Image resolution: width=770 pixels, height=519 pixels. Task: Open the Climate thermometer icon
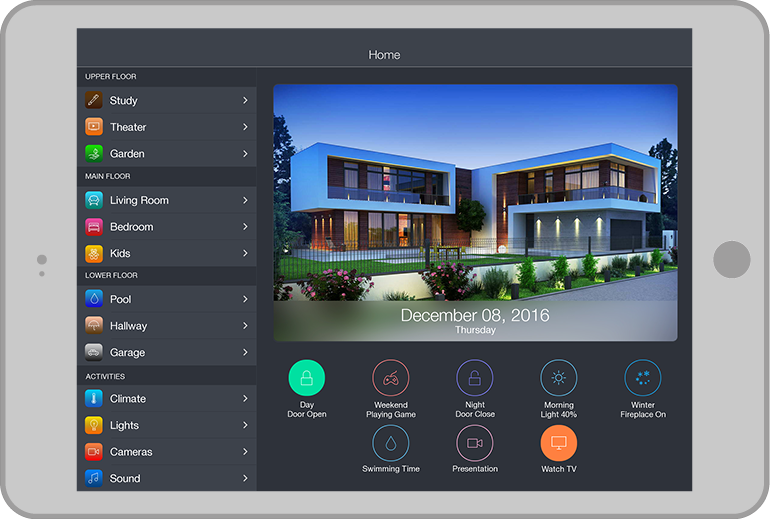tap(93, 398)
